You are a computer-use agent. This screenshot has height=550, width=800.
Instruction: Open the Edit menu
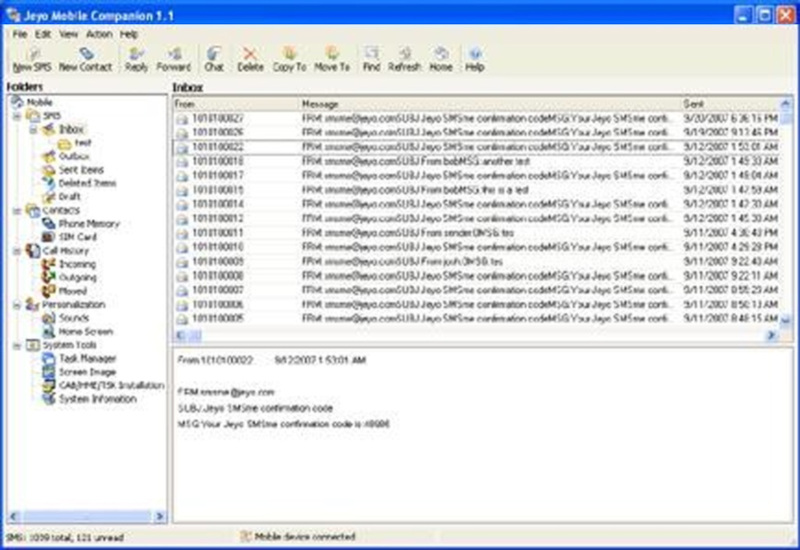(43, 34)
